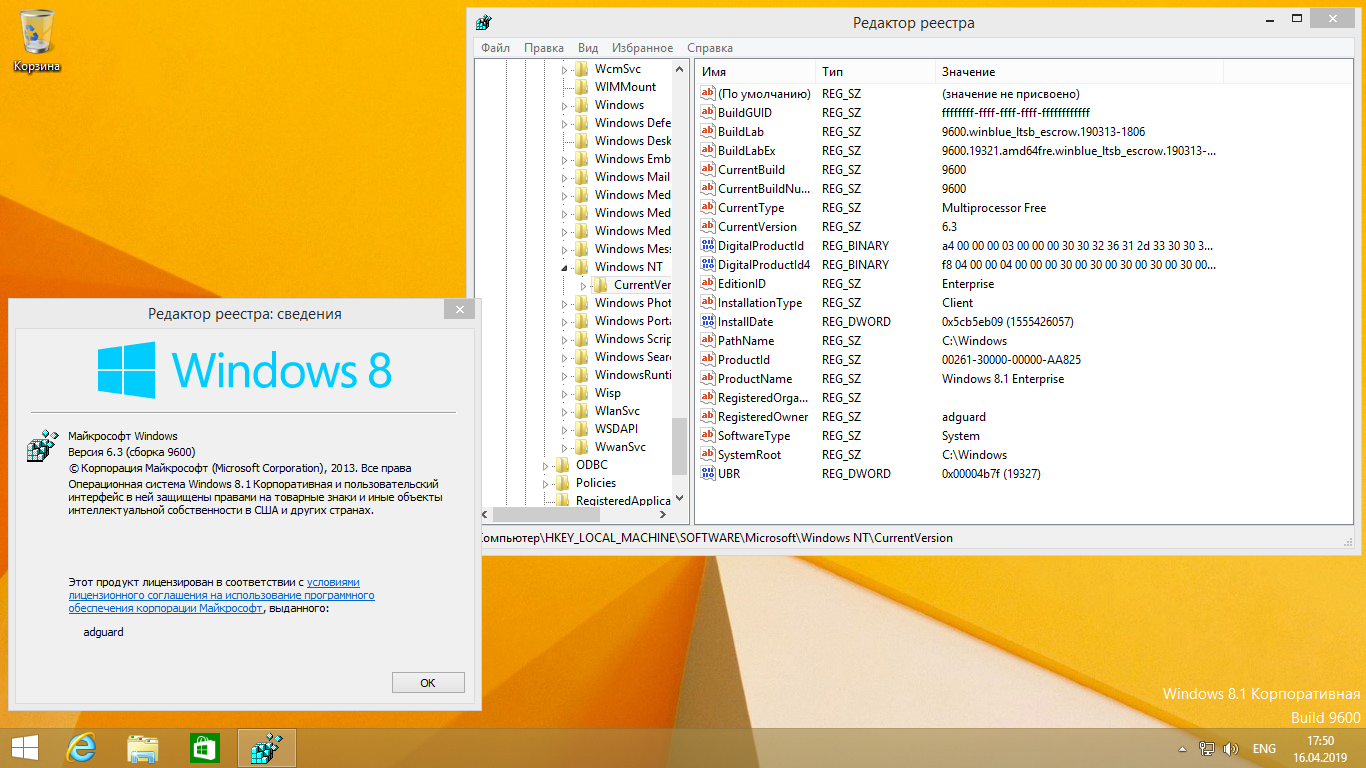Select the BuildLab string value icon
Screen dimensions: 1366x768
tap(708, 132)
